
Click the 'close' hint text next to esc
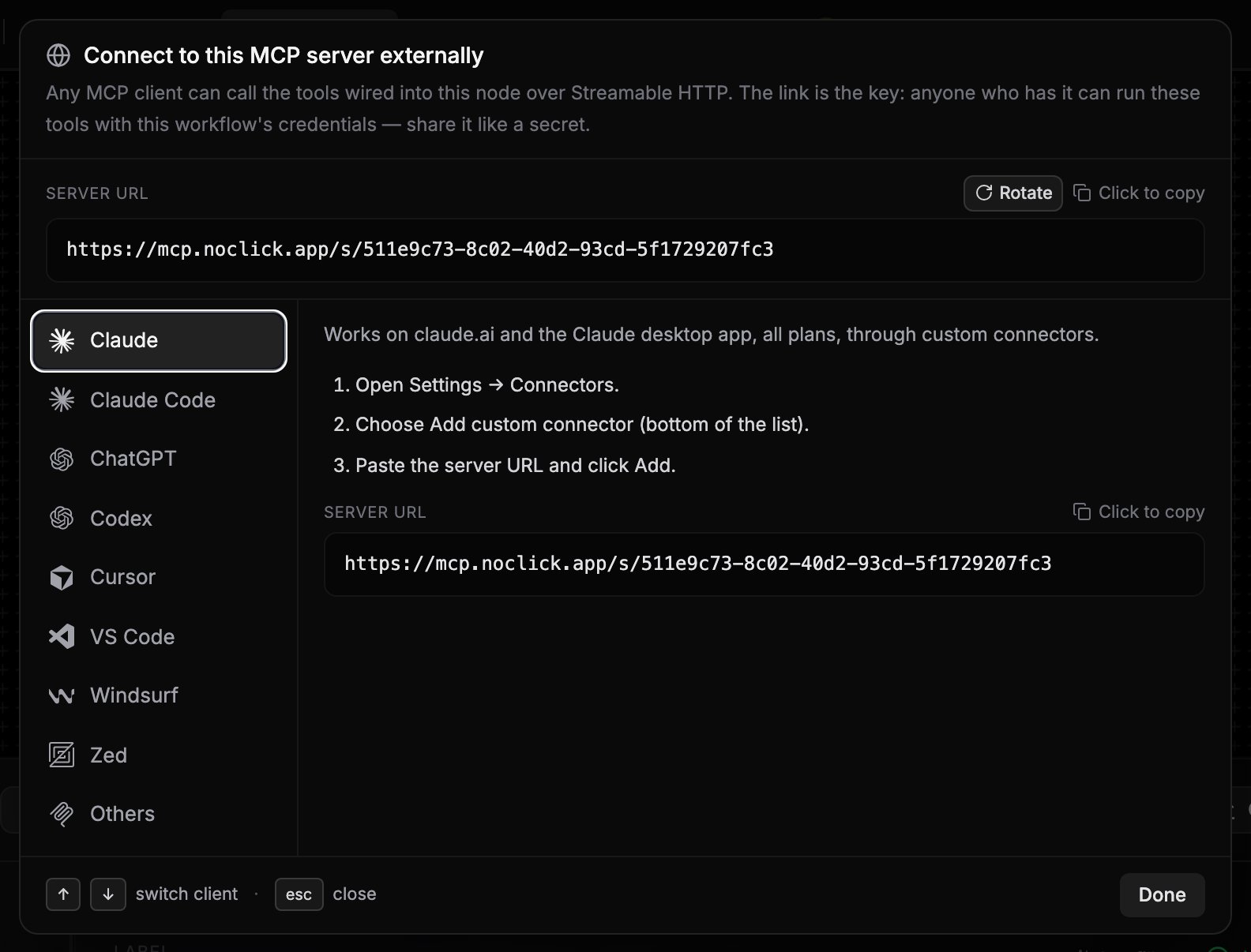click(355, 894)
